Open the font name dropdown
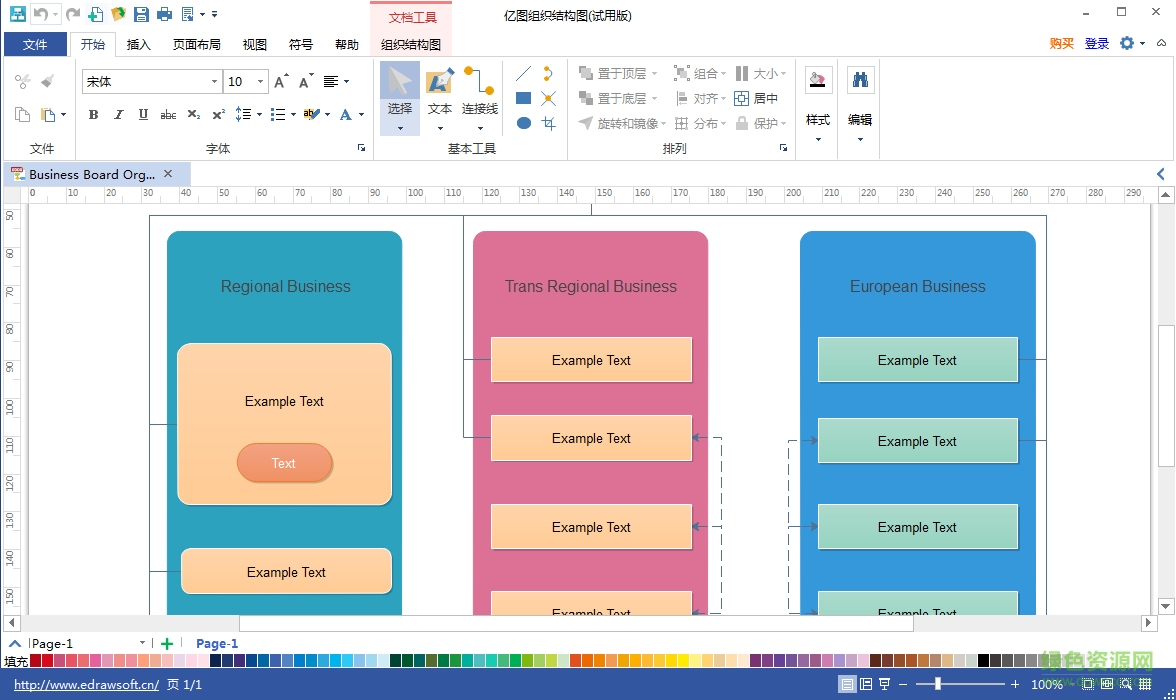Image resolution: width=1176 pixels, height=700 pixels. pos(214,82)
